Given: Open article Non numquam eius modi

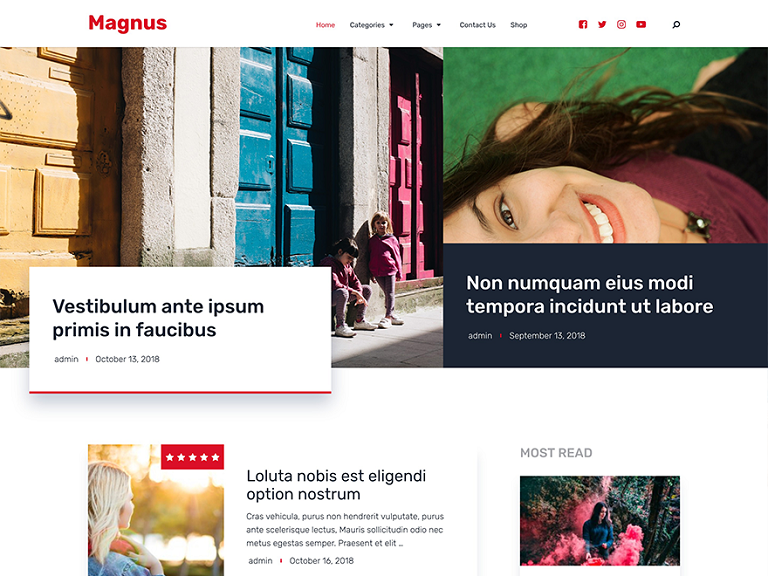Looking at the screenshot, I should coord(590,294).
